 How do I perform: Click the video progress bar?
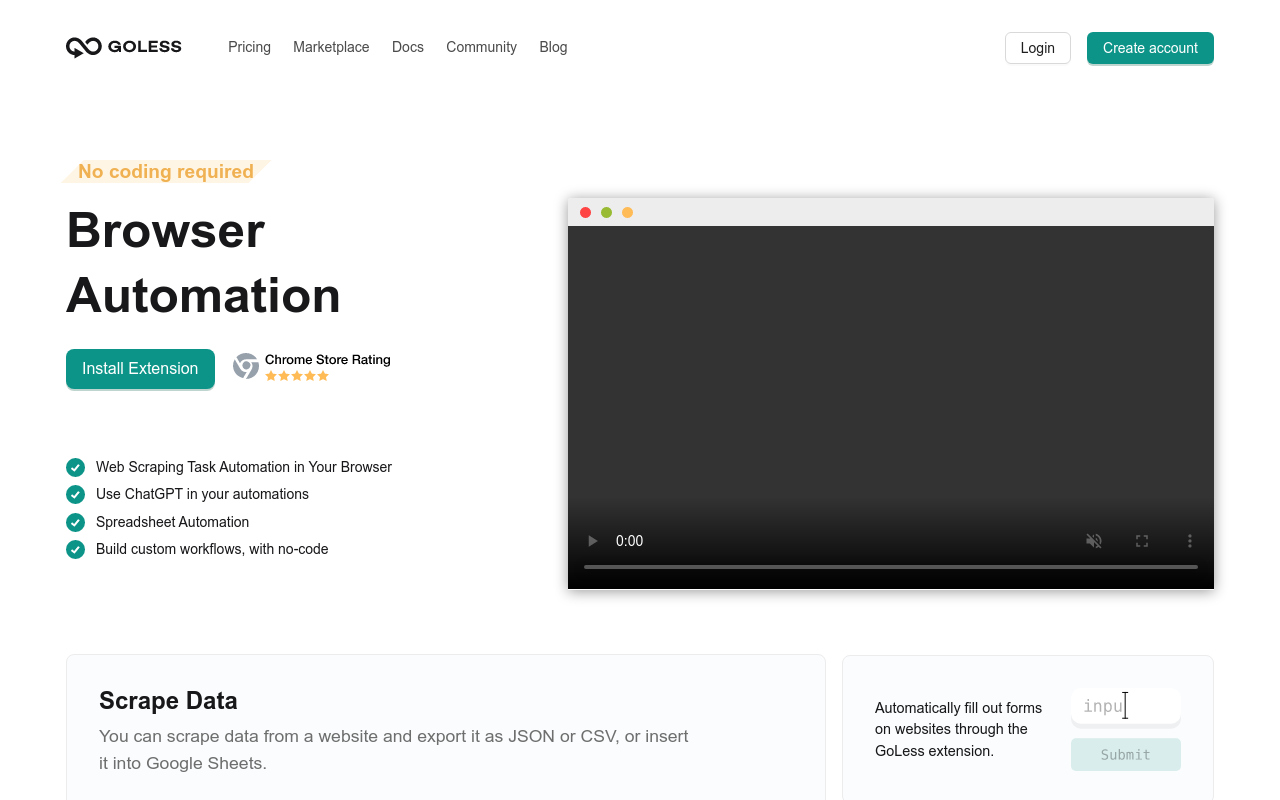click(x=891, y=567)
